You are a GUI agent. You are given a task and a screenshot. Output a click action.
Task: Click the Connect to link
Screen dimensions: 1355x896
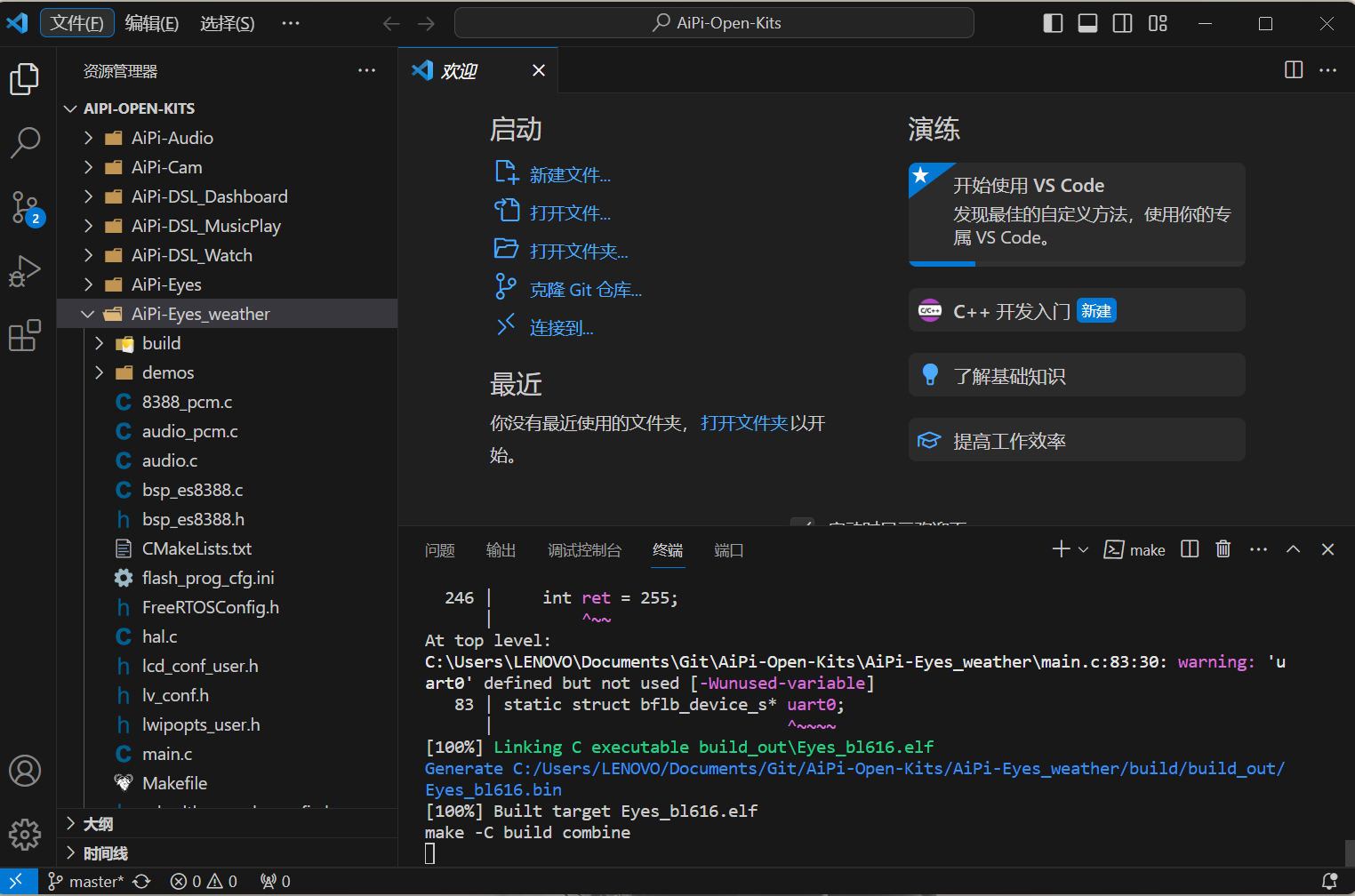pyautogui.click(x=544, y=327)
